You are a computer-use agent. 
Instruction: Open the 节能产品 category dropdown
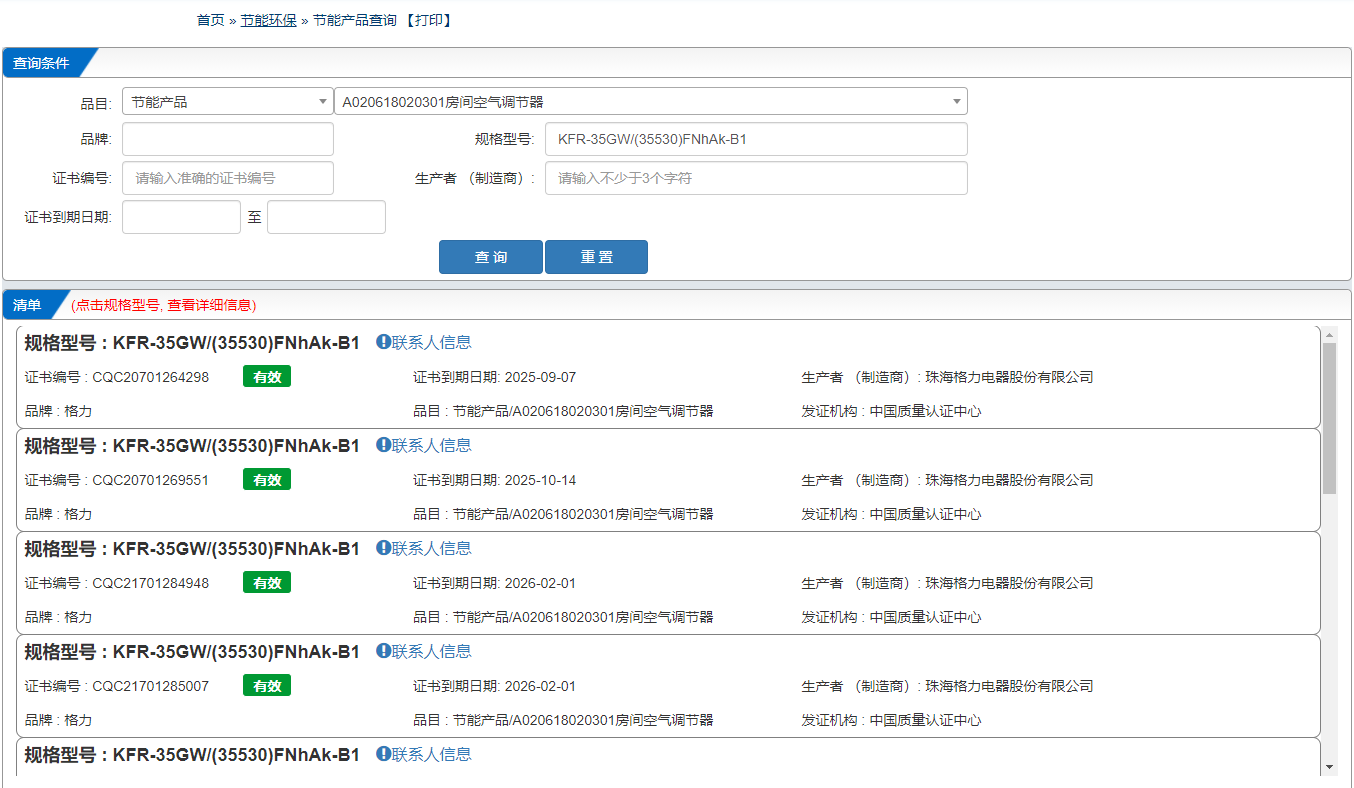pyautogui.click(x=228, y=102)
